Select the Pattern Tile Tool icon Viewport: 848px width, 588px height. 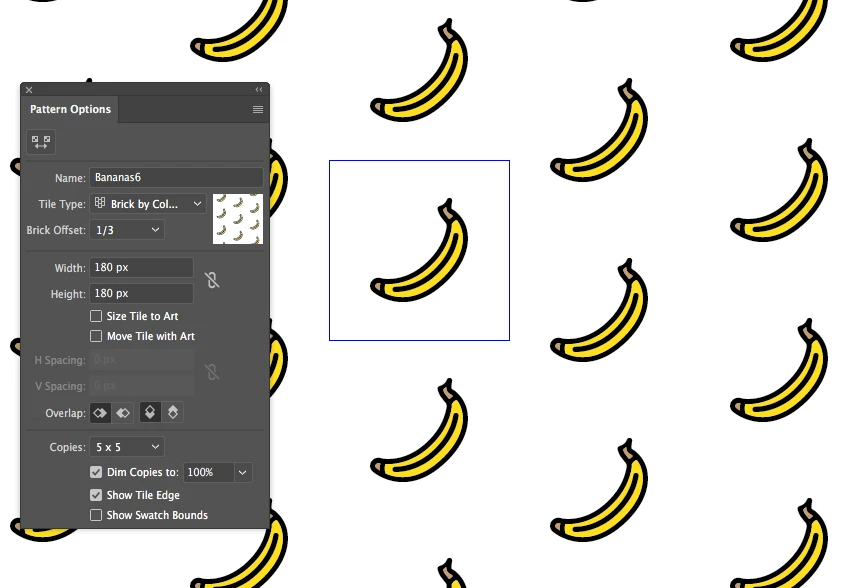point(41,142)
